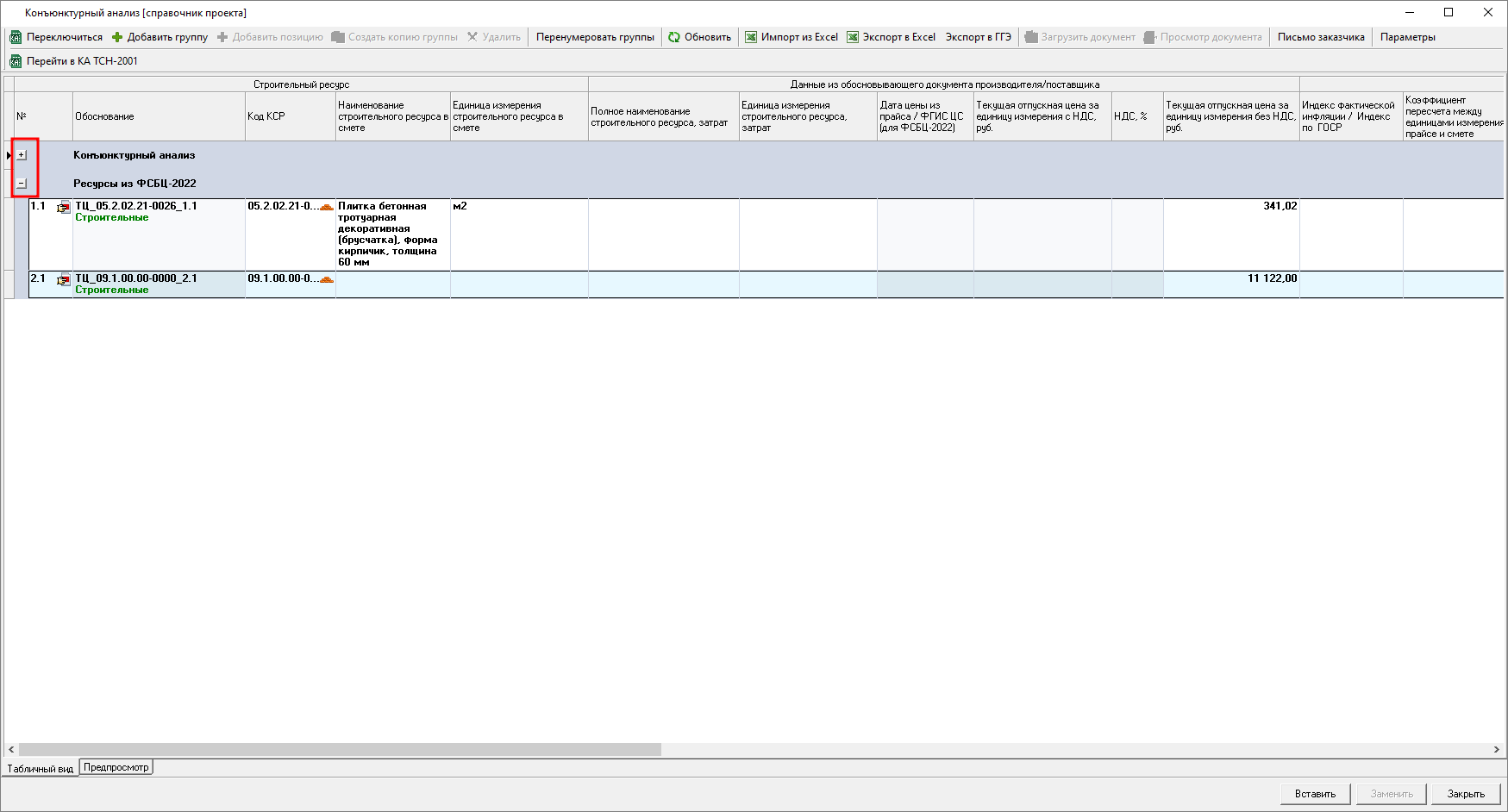Collapse the Ресурсы из ФСБЦ-2022 group
Screen dimensions: 1508x812
tap(22, 184)
